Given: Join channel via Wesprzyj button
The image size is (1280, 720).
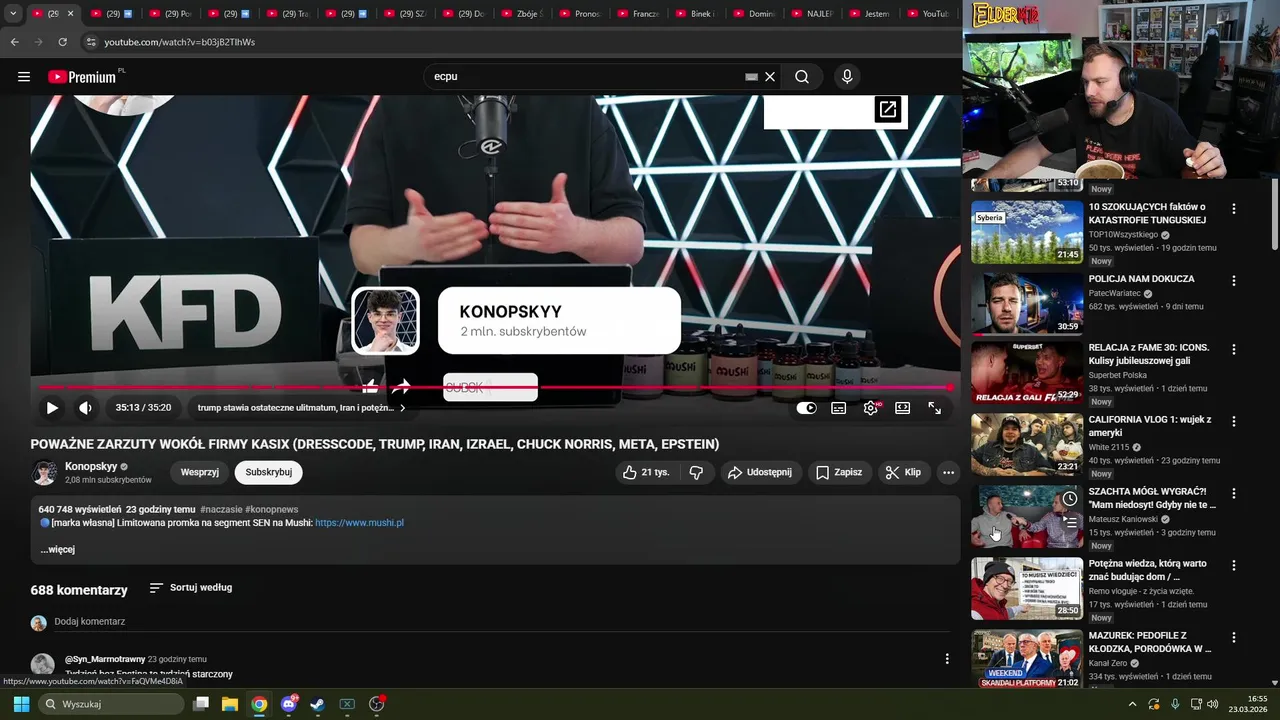Looking at the screenshot, I should [200, 472].
